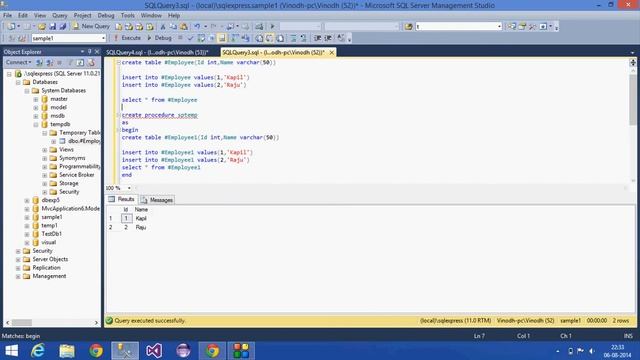640x360 pixels.
Task: Collapse the tempdb database node
Action: tap(36, 124)
